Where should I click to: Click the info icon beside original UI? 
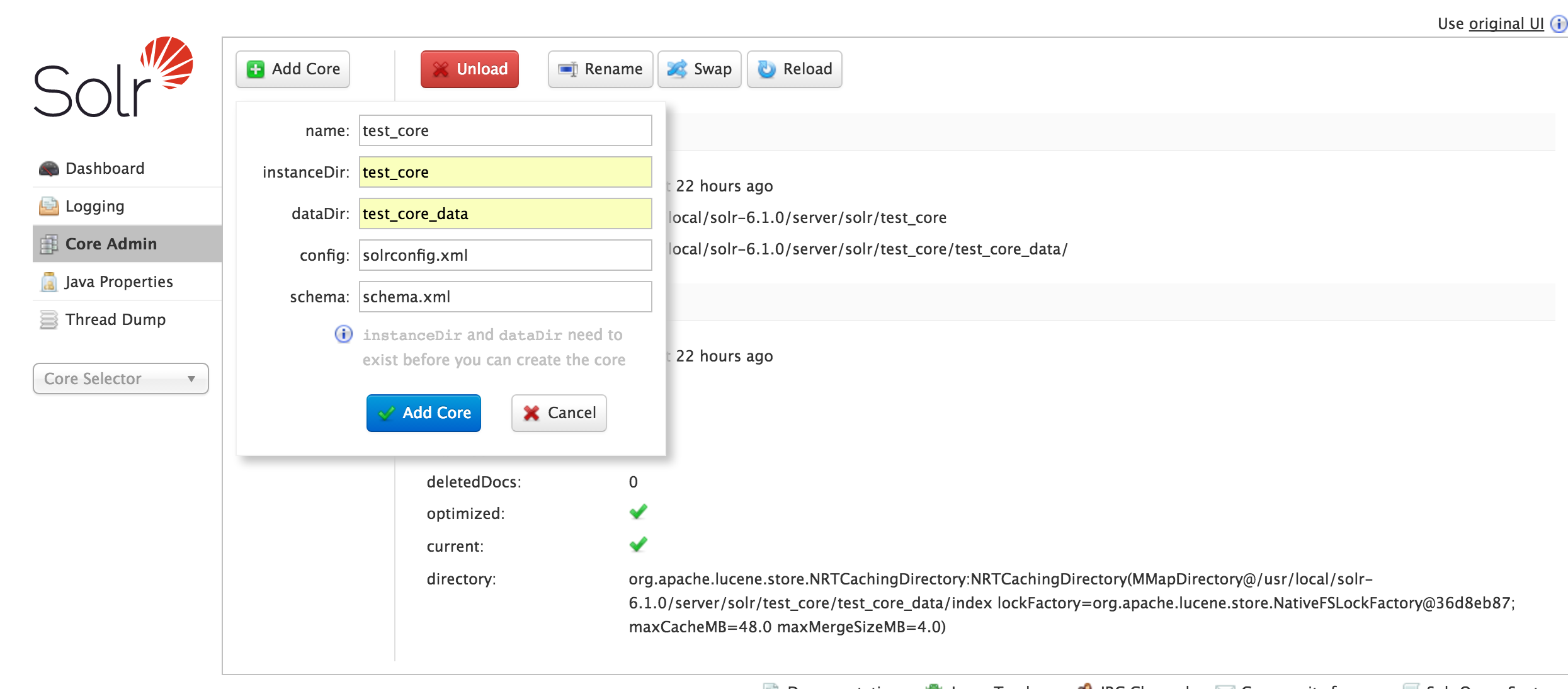pyautogui.click(x=1559, y=24)
